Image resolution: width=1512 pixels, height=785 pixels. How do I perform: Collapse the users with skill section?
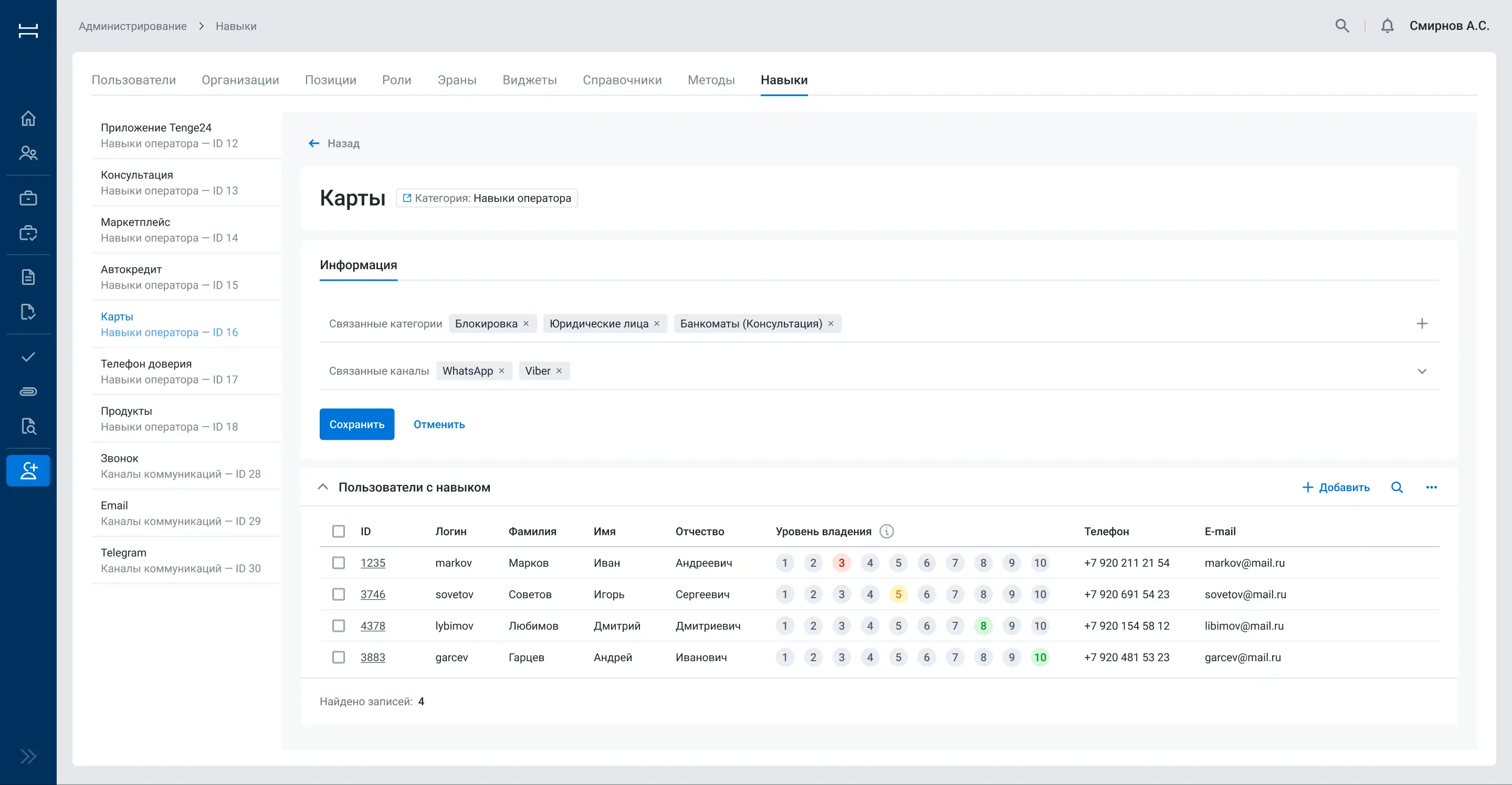(x=323, y=487)
